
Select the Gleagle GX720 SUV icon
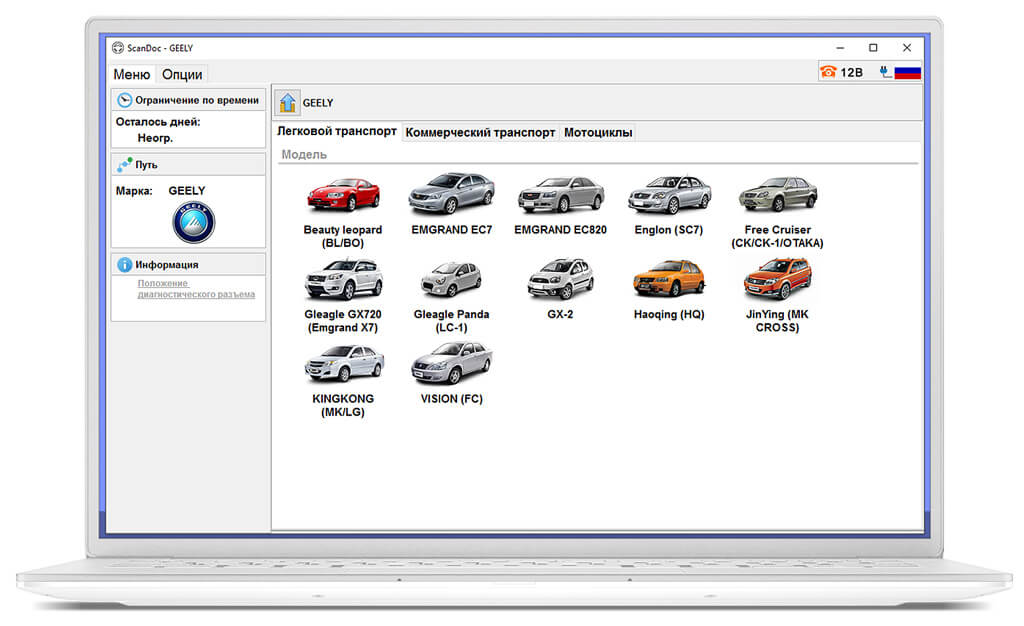343,279
